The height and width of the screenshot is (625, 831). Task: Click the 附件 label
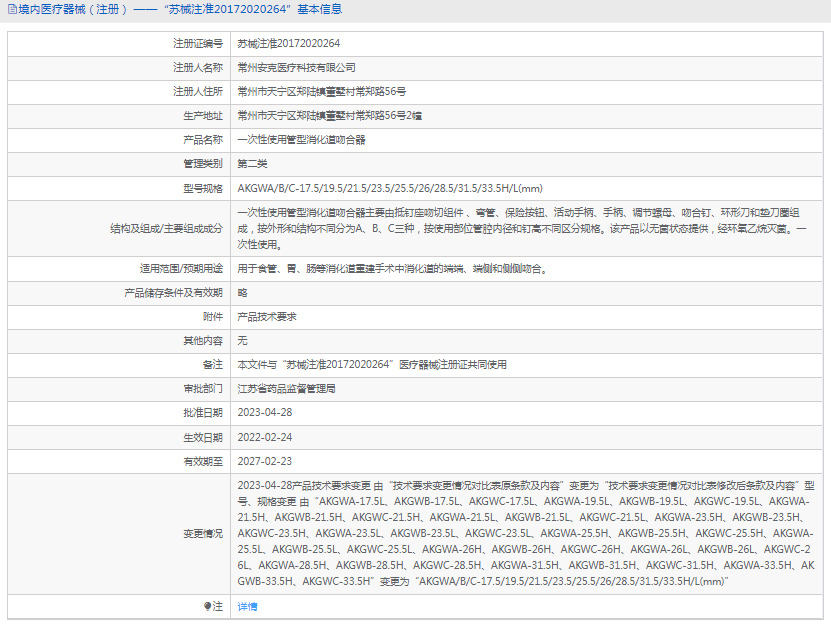click(x=213, y=316)
